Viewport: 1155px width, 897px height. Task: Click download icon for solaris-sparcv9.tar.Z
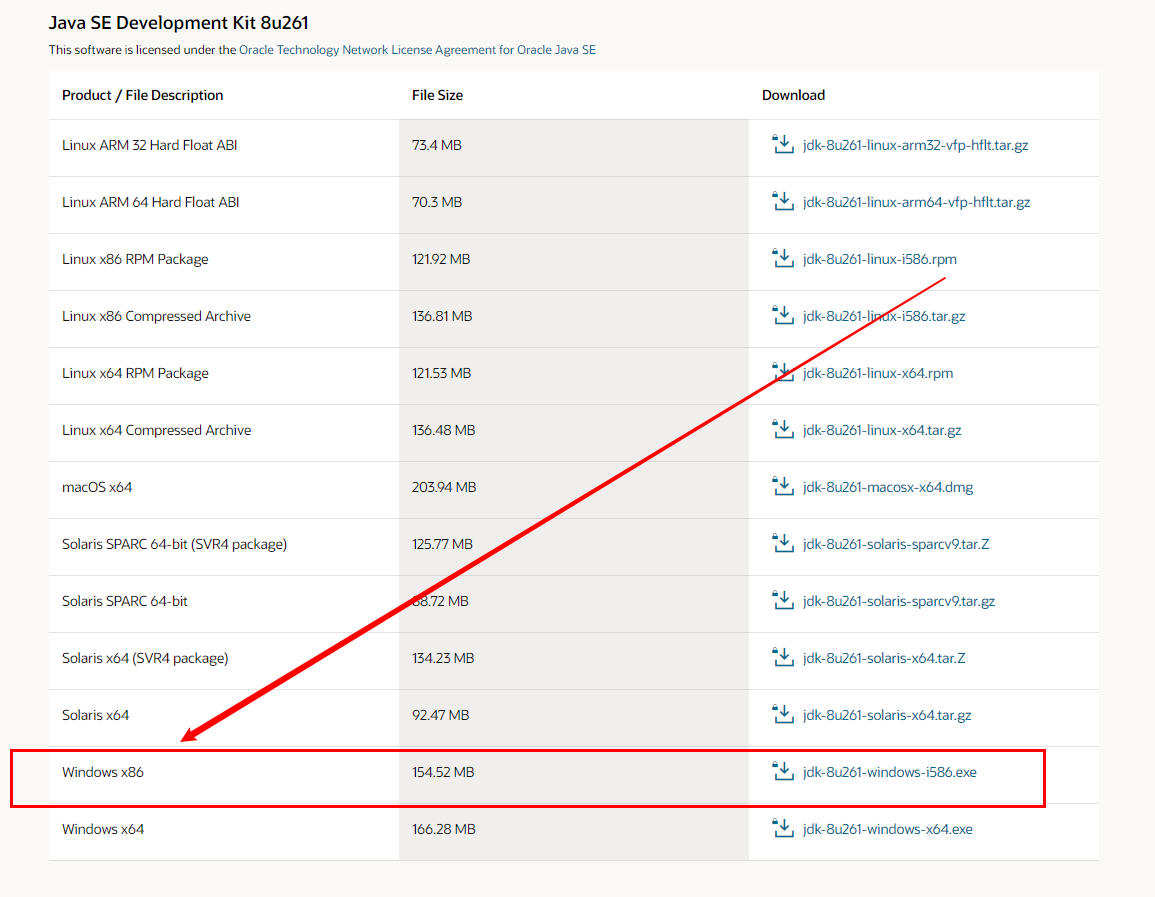tap(782, 544)
